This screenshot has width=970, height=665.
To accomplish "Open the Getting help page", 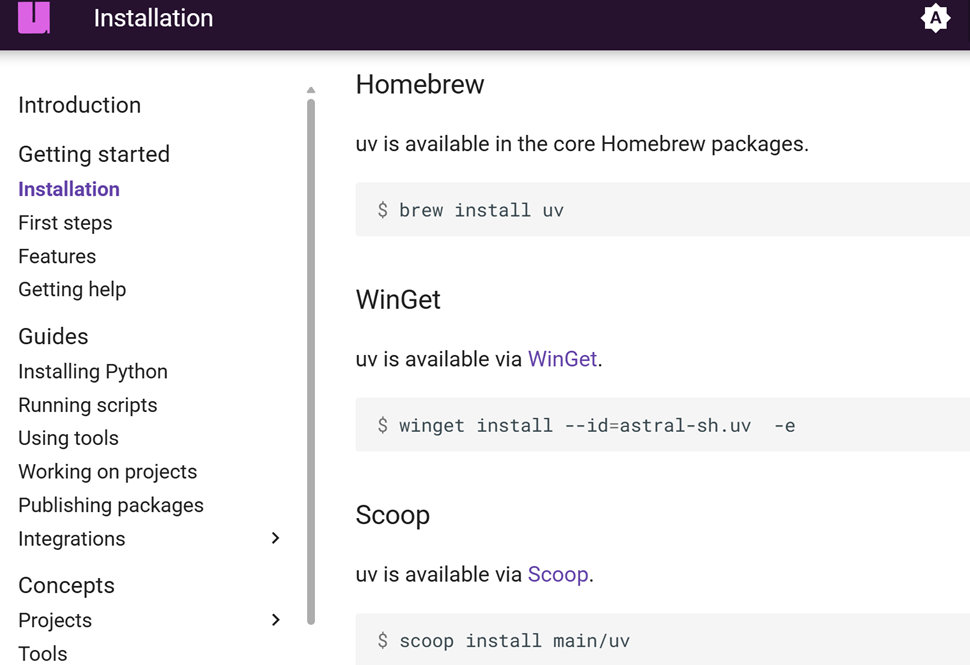I will click(x=72, y=289).
